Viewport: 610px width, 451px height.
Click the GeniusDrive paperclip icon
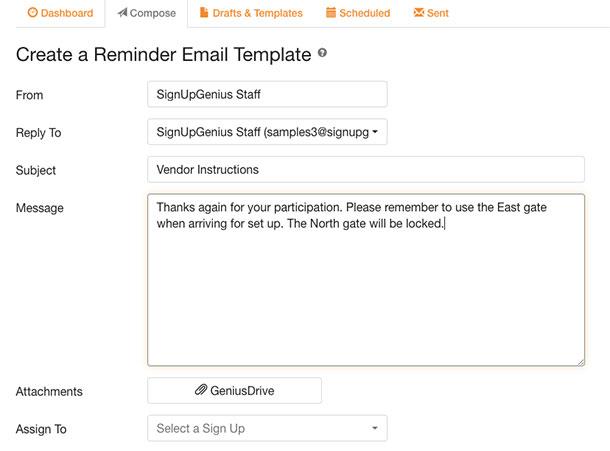(201, 390)
